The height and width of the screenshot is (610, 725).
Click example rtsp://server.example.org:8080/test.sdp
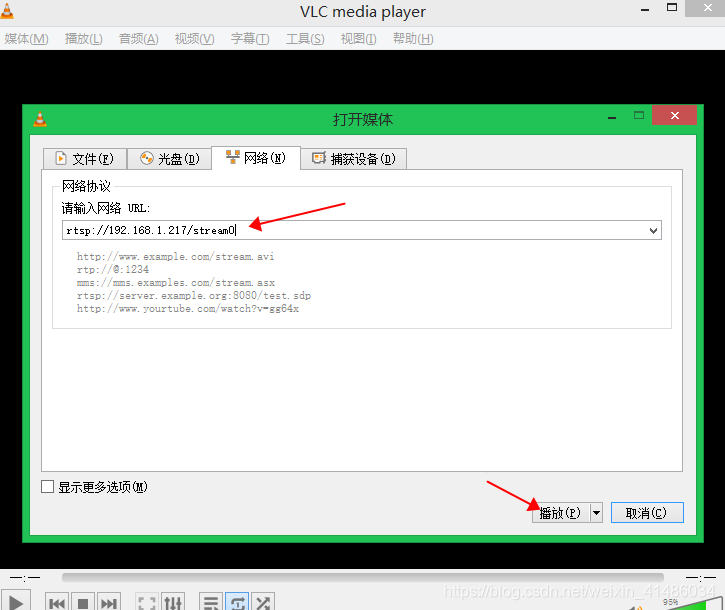pyautogui.click(x=194, y=296)
